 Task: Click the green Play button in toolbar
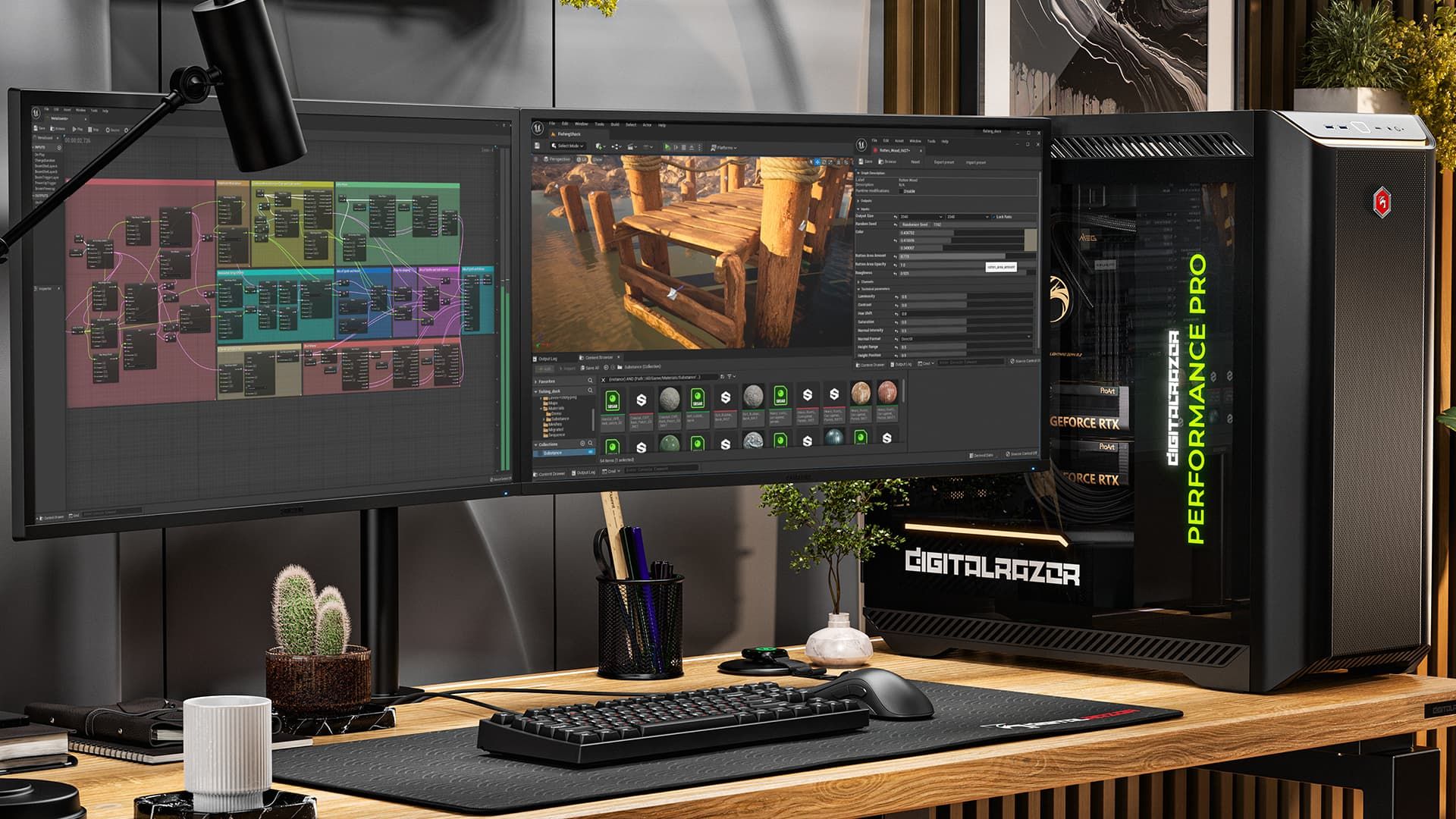(667, 147)
